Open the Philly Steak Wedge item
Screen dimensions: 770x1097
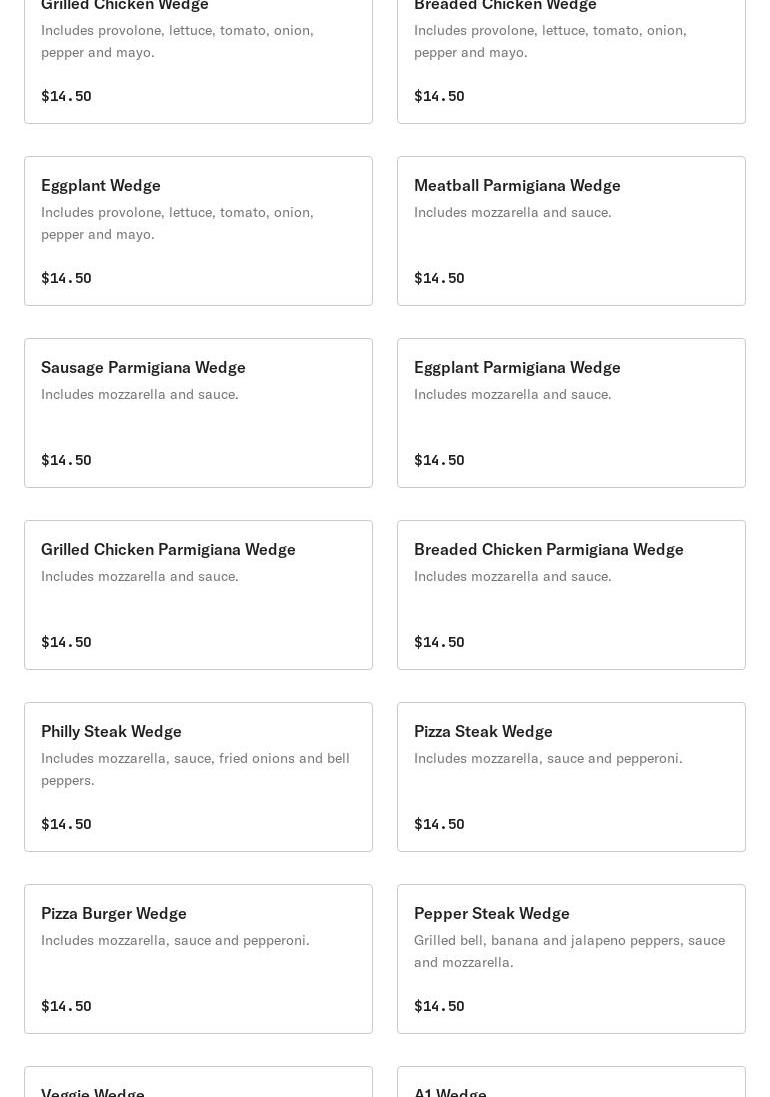click(x=198, y=777)
